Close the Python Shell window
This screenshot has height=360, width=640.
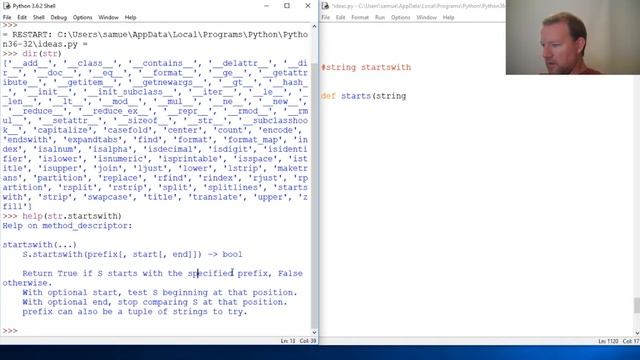308,6
